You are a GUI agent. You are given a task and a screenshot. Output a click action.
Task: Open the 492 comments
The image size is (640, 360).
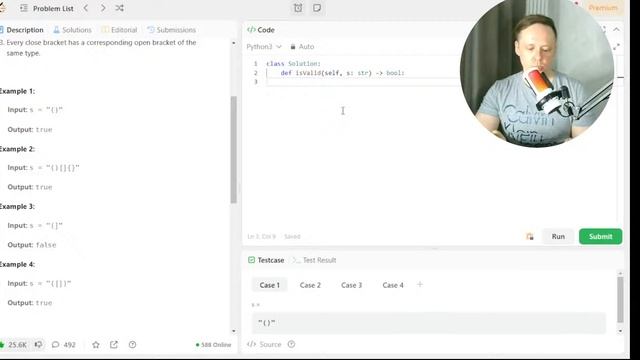64,344
